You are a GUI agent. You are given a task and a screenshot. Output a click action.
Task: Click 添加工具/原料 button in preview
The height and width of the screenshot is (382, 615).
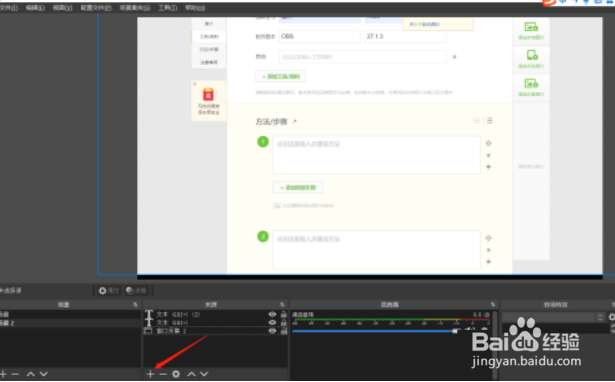point(280,76)
